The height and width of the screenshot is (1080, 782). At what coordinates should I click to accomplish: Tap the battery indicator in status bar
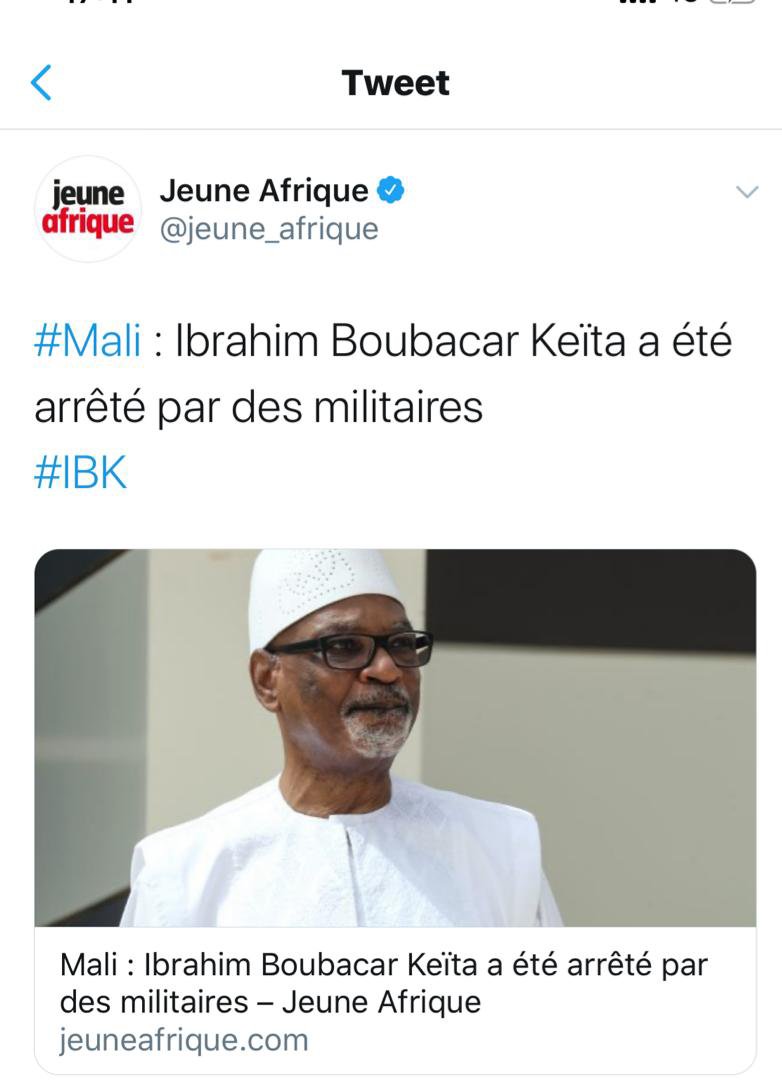click(x=732, y=2)
